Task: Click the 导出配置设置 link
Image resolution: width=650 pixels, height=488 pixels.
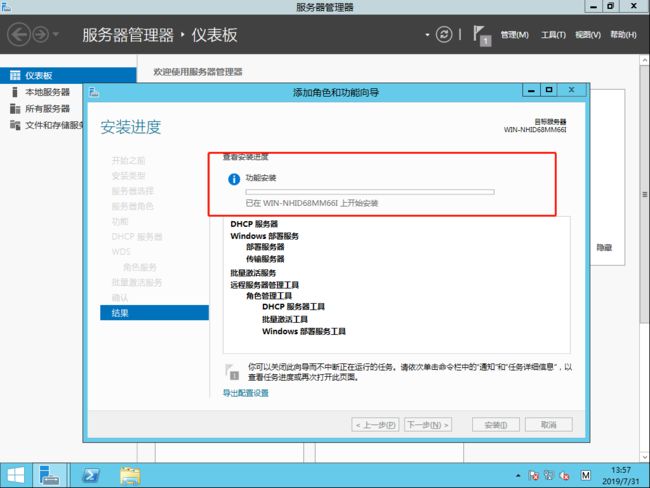Action: click(245, 393)
